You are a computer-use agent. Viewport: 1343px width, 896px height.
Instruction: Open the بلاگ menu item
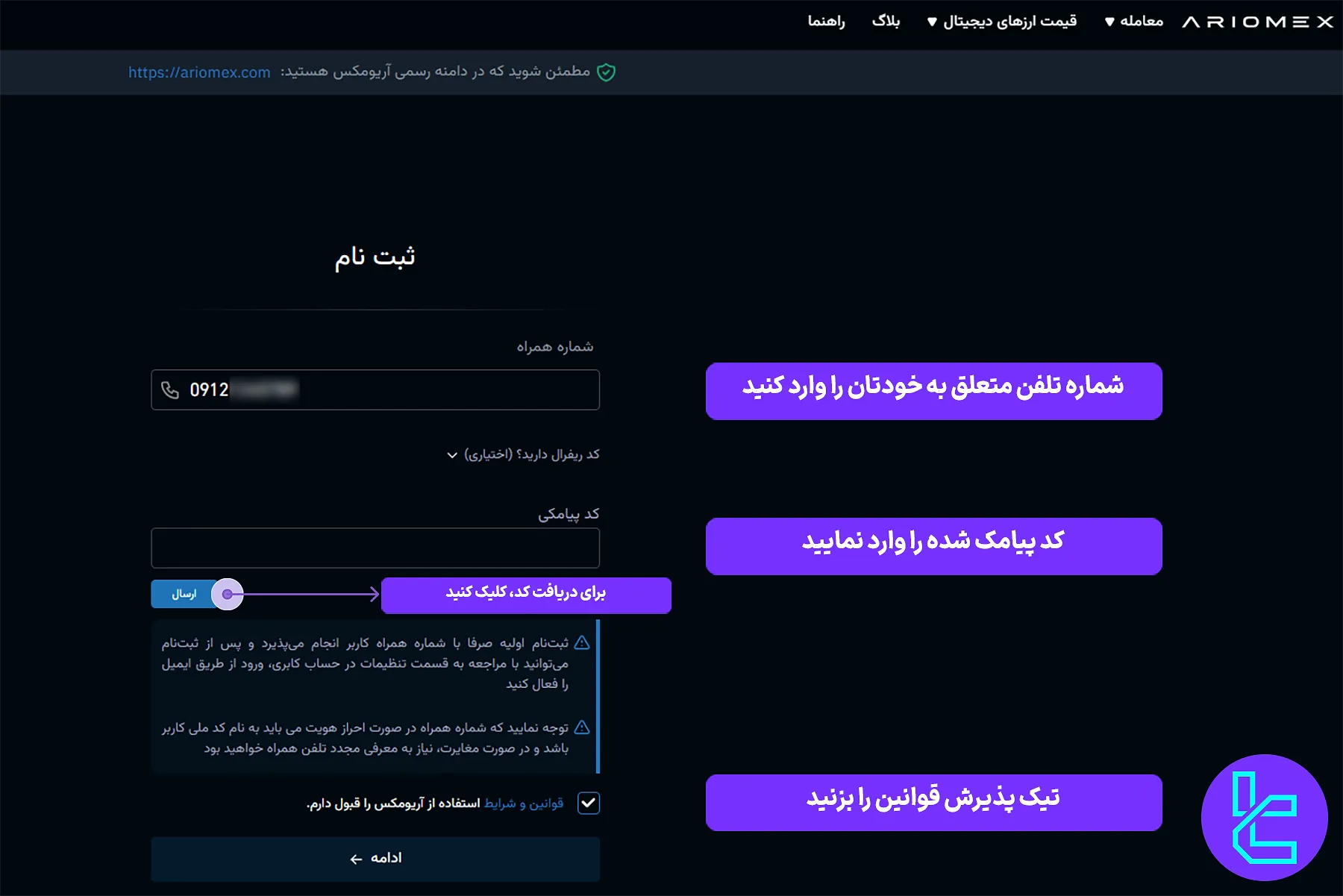[888, 20]
